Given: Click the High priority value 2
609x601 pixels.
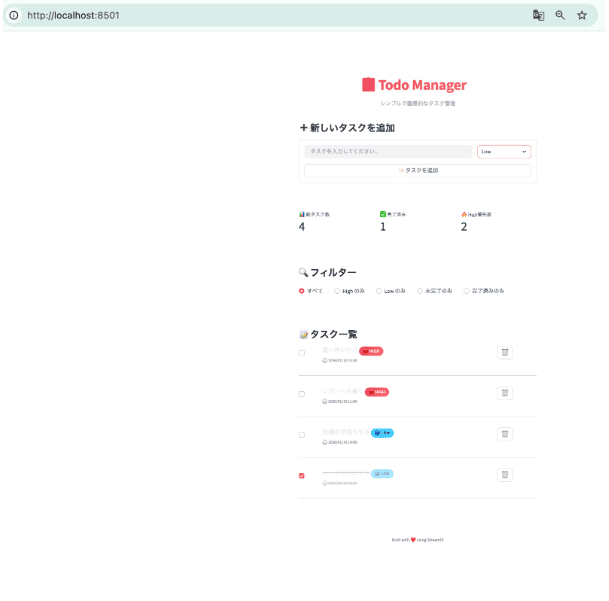Looking at the screenshot, I should click(464, 227).
